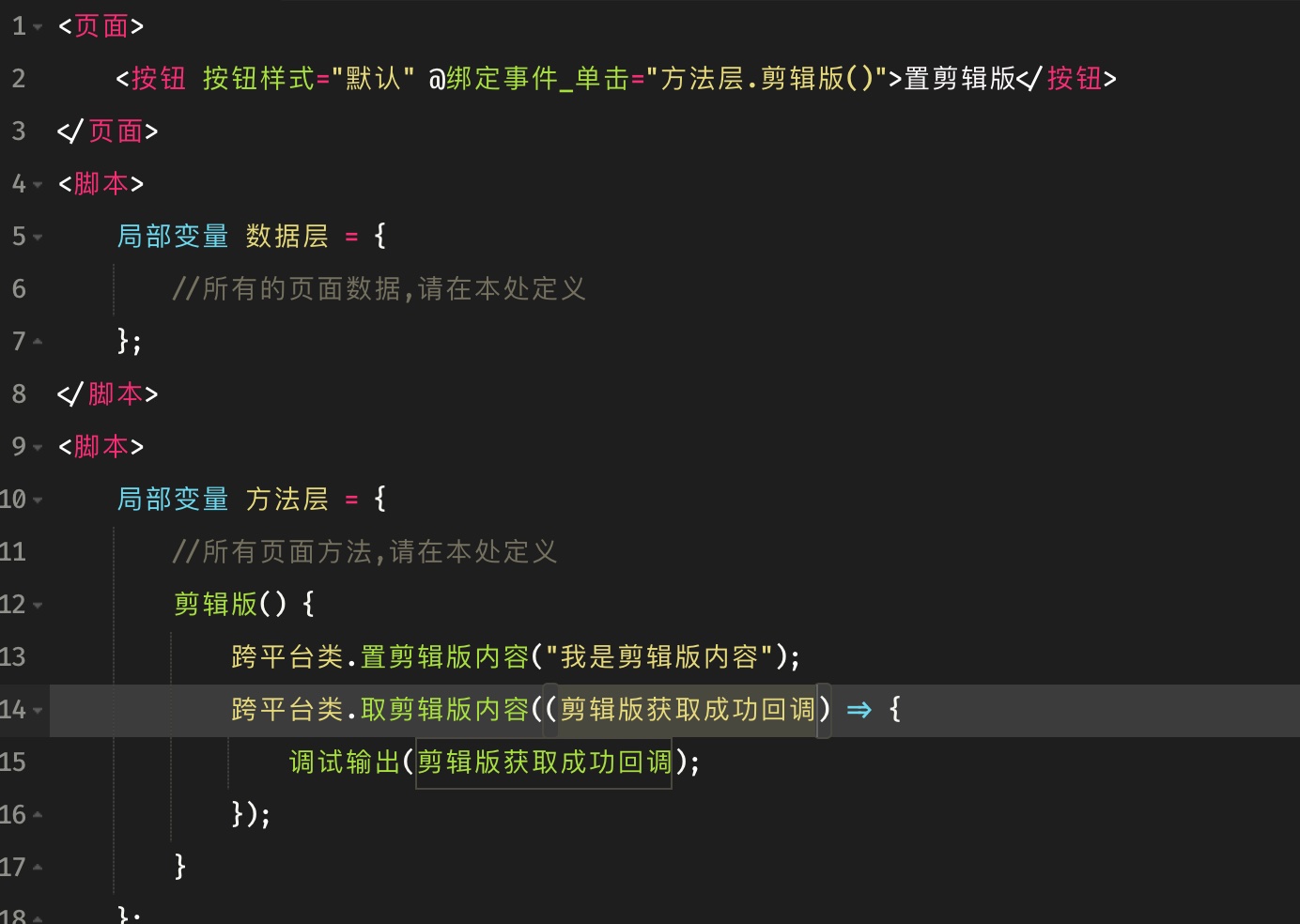The image size is (1300, 924).
Task: Click the opening 页面 tag on line 1
Action: click(x=101, y=26)
